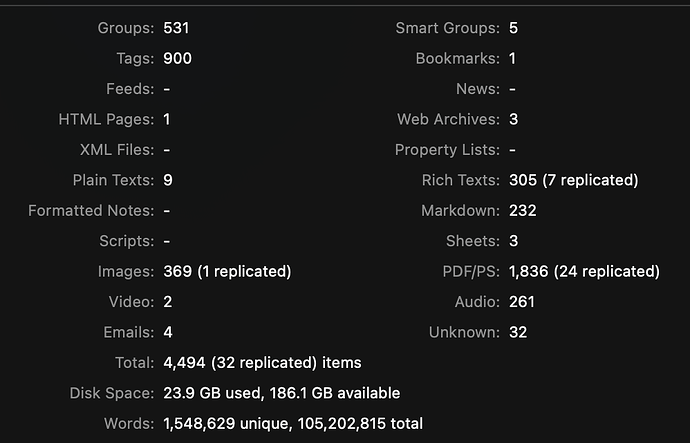
Task: Click the Bookmarks value 1
Action: (x=512, y=59)
